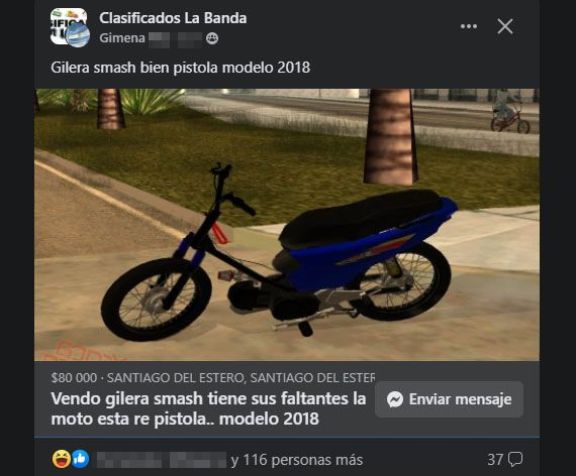The height and width of the screenshot is (476, 576).
Task: Click the Enviar mensaje button
Action: pyautogui.click(x=449, y=399)
